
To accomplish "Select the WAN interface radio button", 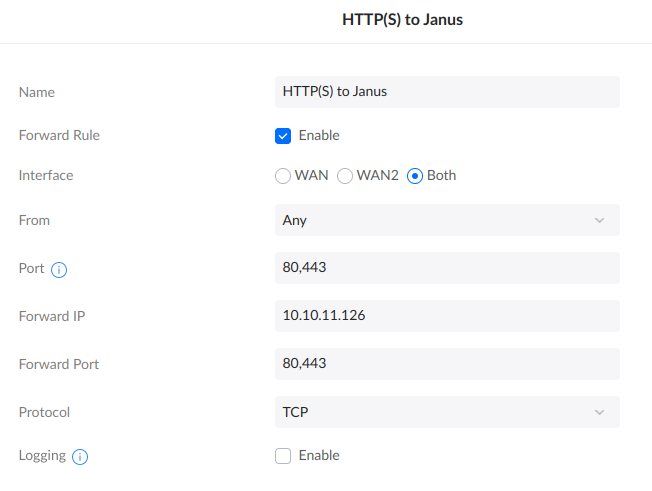I will pyautogui.click(x=283, y=176).
